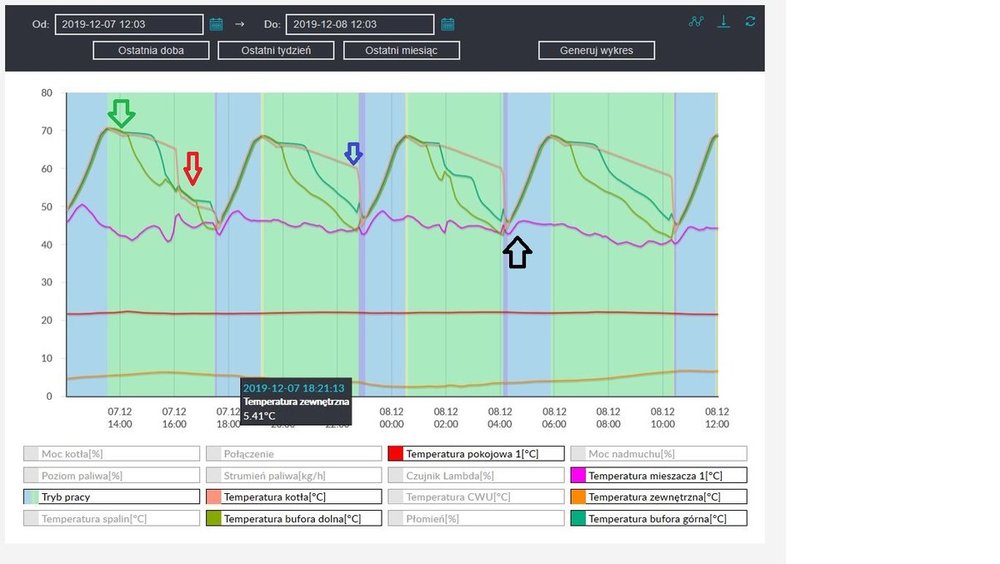The width and height of the screenshot is (1000, 564).
Task: Click the black outlined arrow on the chart
Action: pos(516,252)
